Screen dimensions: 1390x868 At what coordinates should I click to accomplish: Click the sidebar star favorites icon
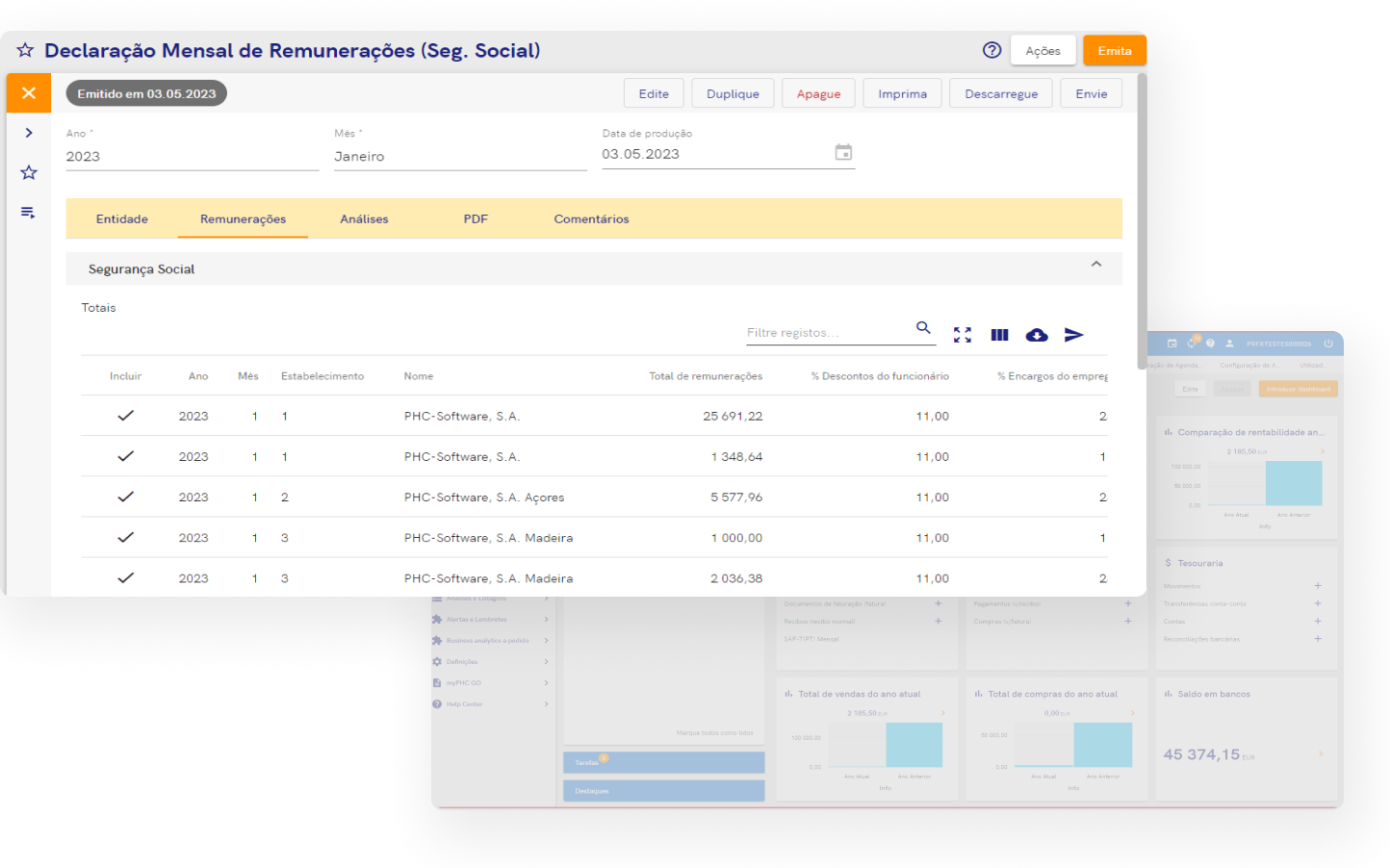[29, 172]
